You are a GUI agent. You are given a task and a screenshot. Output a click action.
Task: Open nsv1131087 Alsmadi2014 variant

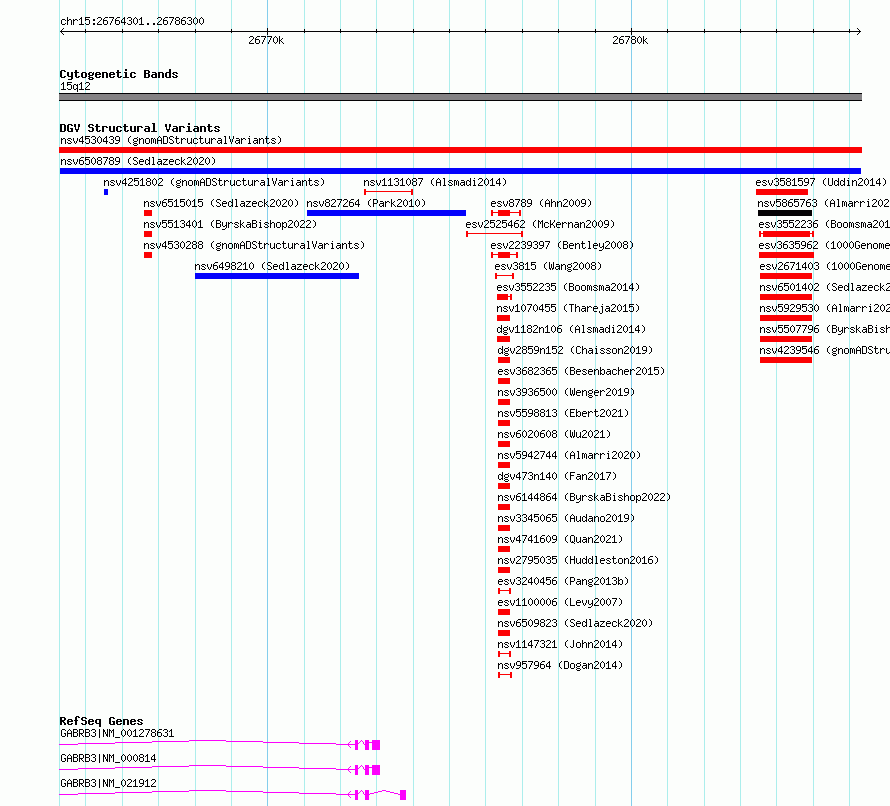pyautogui.click(x=435, y=182)
